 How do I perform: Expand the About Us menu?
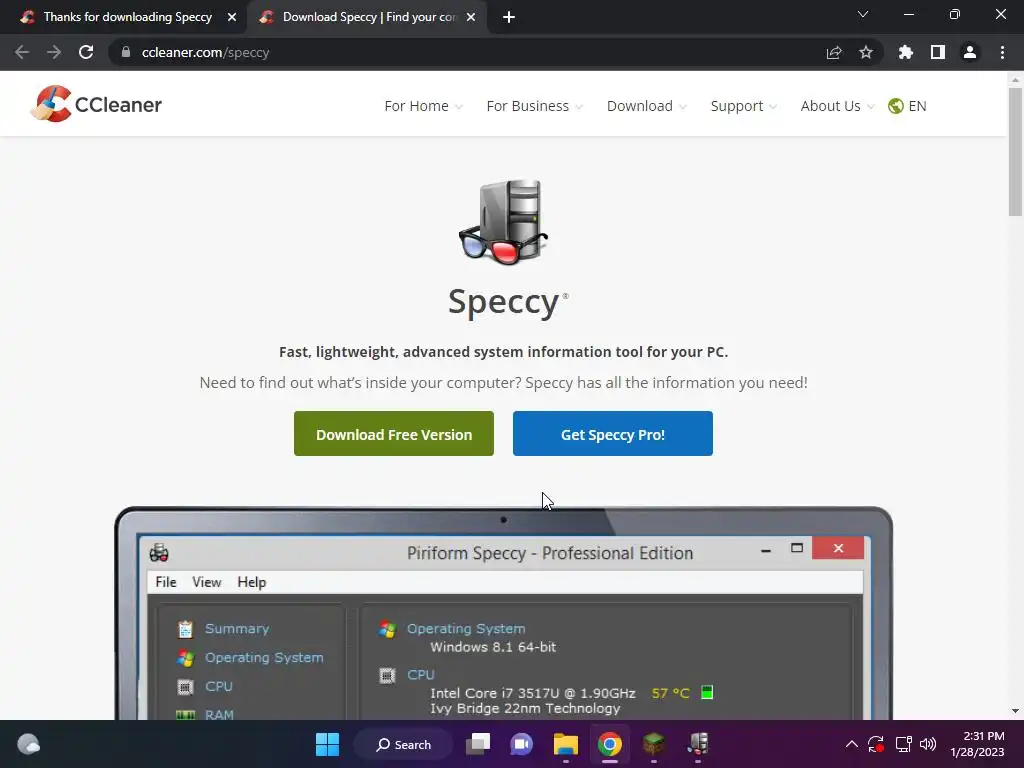[x=837, y=106]
